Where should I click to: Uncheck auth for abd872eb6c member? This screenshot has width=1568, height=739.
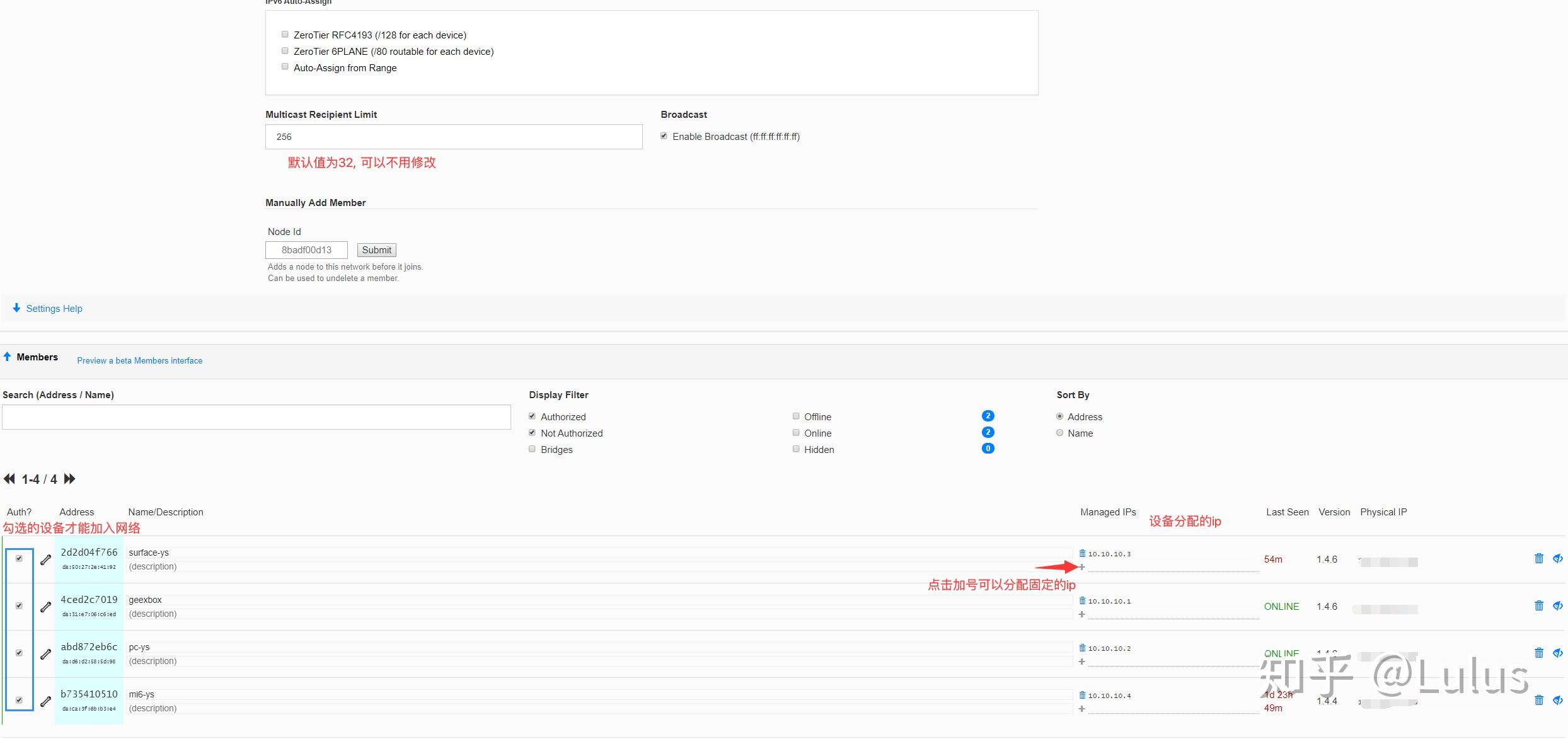pos(19,653)
